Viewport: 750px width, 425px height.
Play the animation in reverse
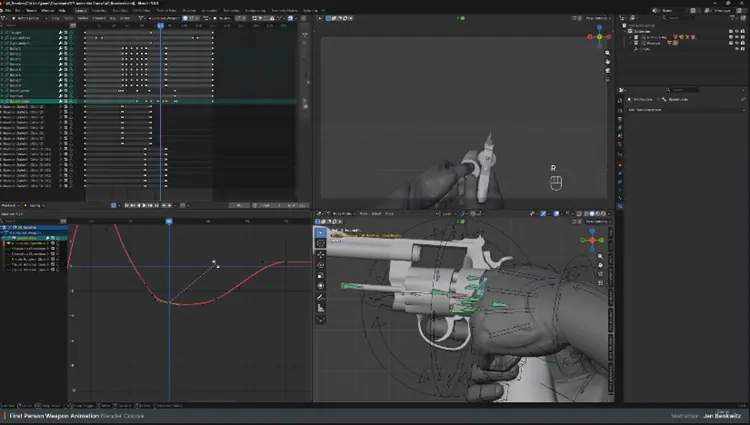pos(139,205)
